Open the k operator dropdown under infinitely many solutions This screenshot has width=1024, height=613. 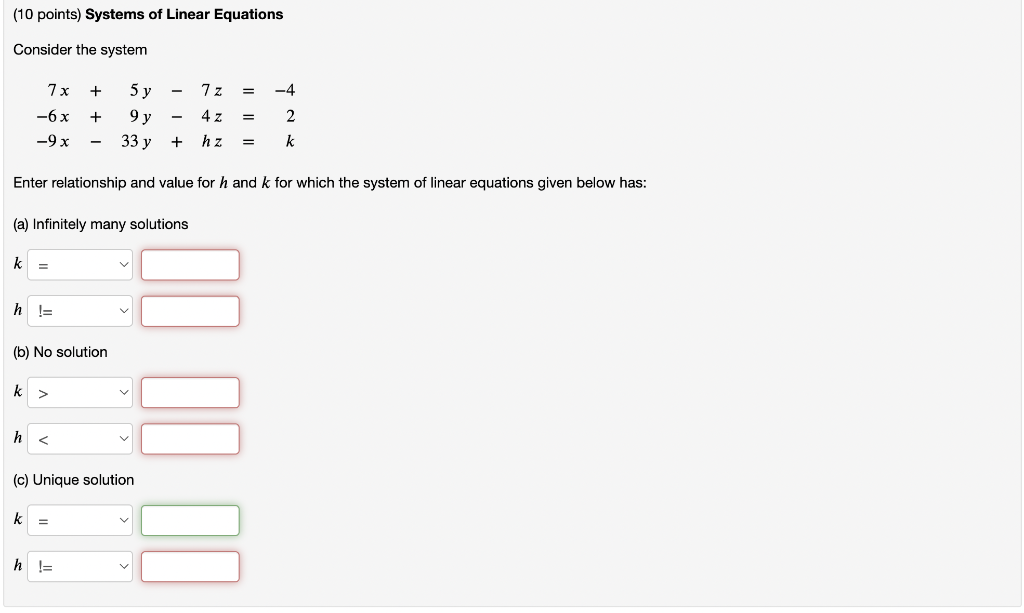(80, 264)
